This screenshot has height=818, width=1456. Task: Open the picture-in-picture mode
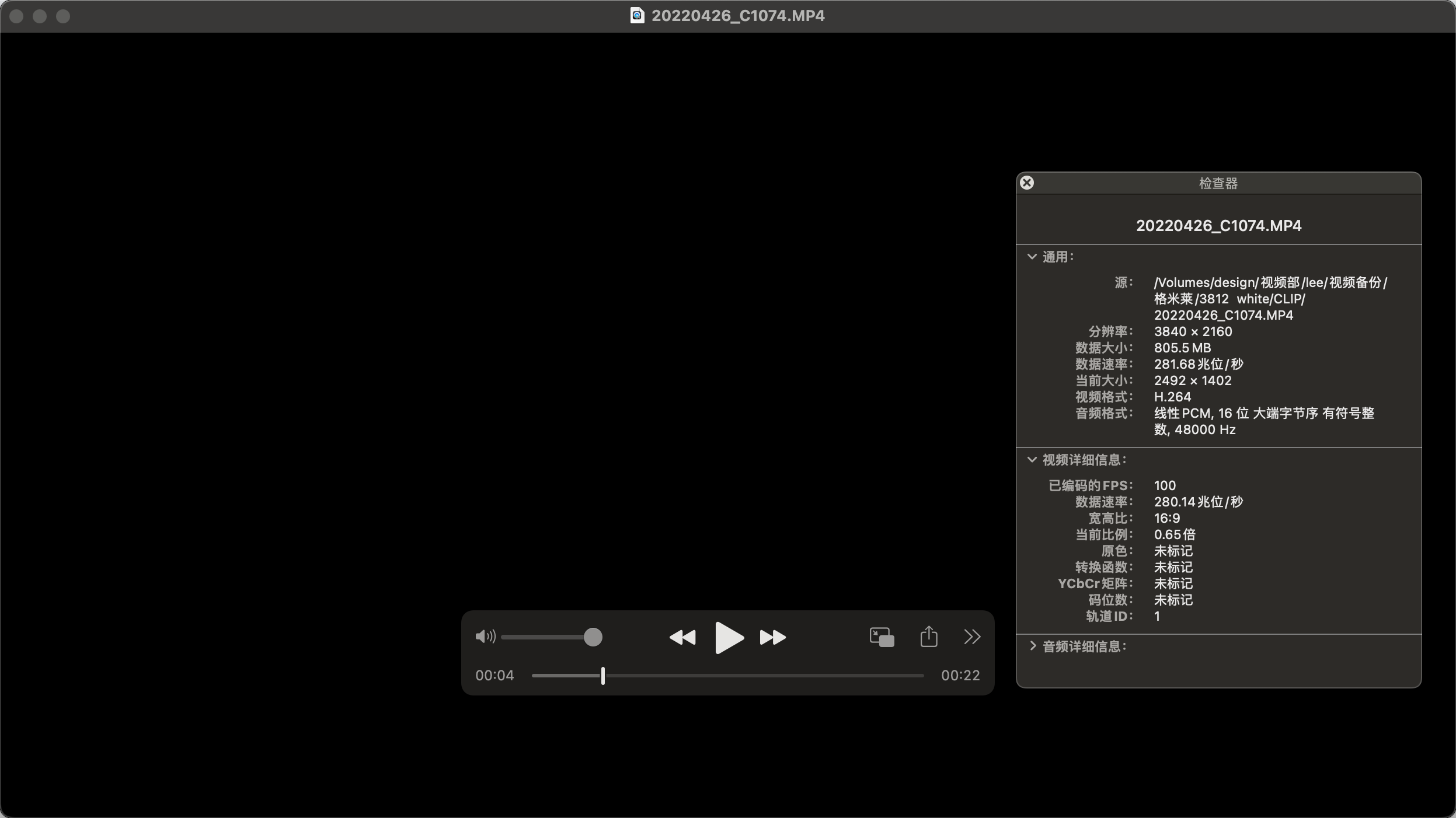[x=882, y=637]
